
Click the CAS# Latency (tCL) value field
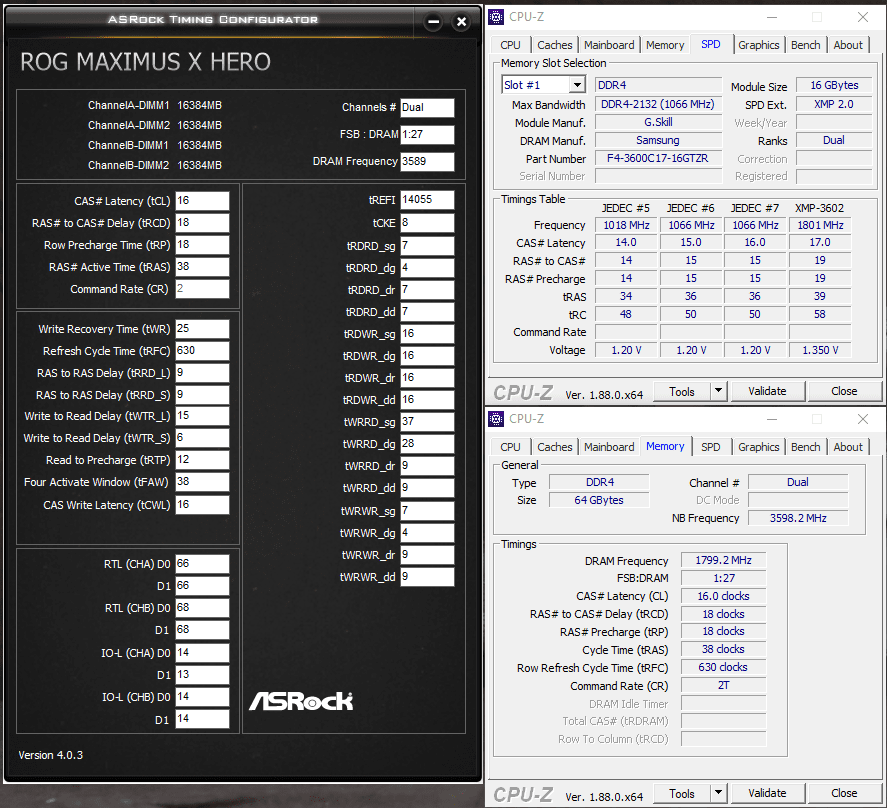click(202, 201)
